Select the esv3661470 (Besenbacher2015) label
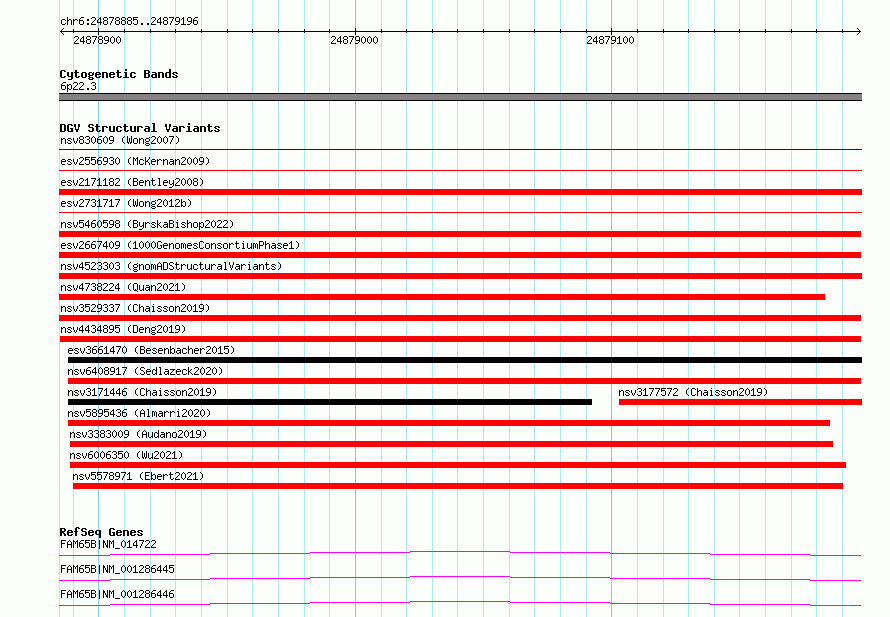The height and width of the screenshot is (617, 890). 151,350
